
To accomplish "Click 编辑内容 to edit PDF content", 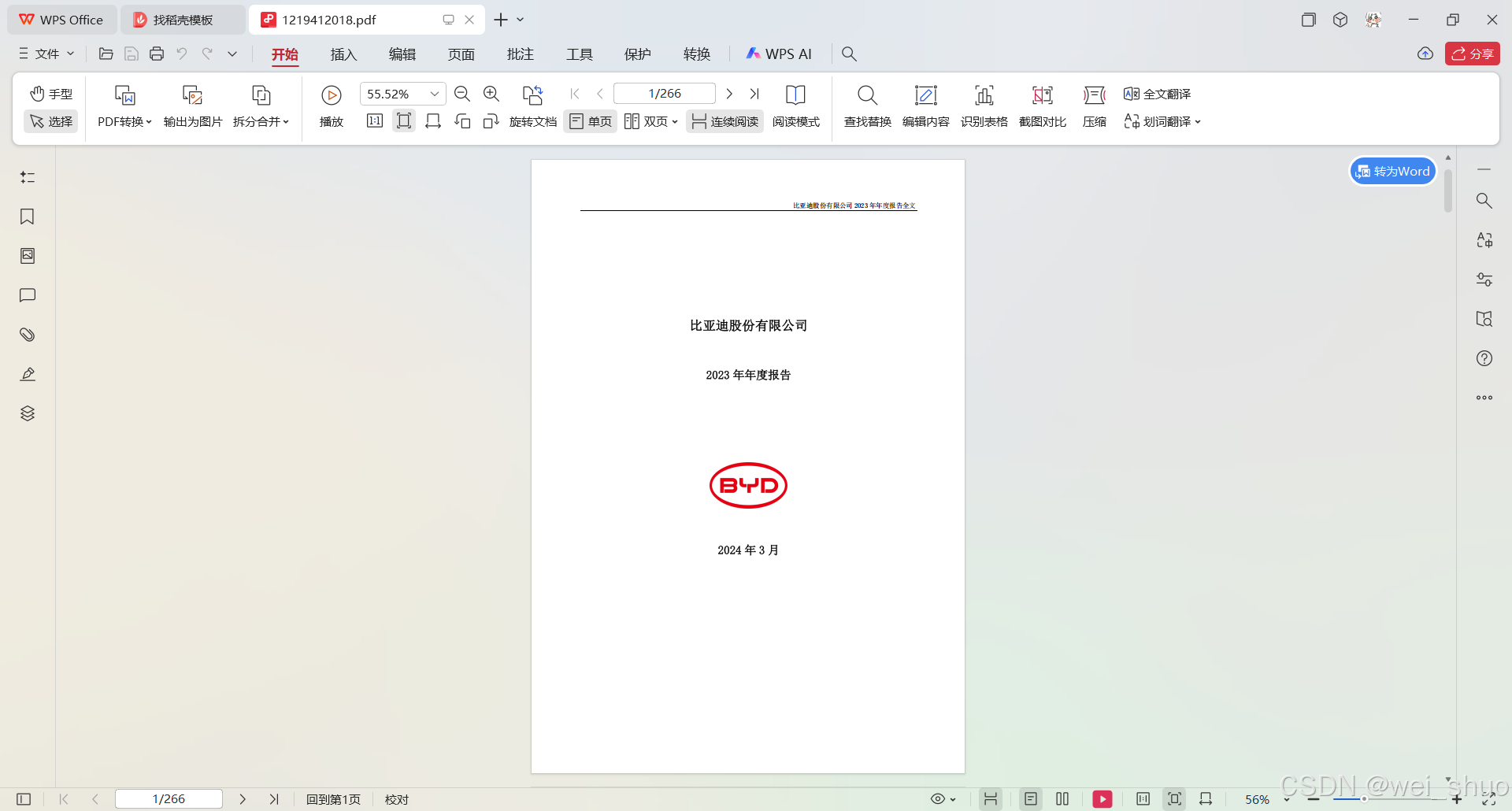I will (926, 106).
